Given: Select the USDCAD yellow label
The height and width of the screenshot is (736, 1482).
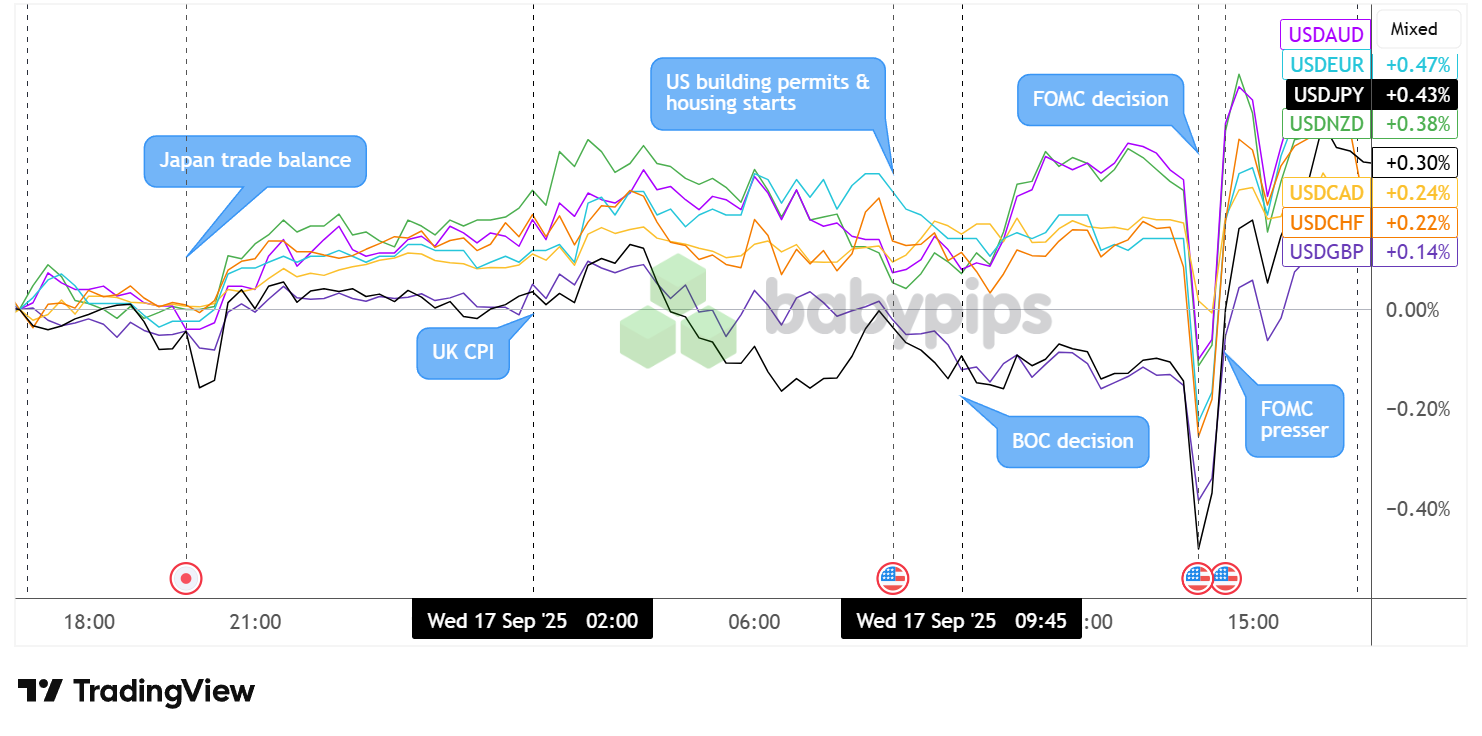Looking at the screenshot, I should coord(1326,193).
